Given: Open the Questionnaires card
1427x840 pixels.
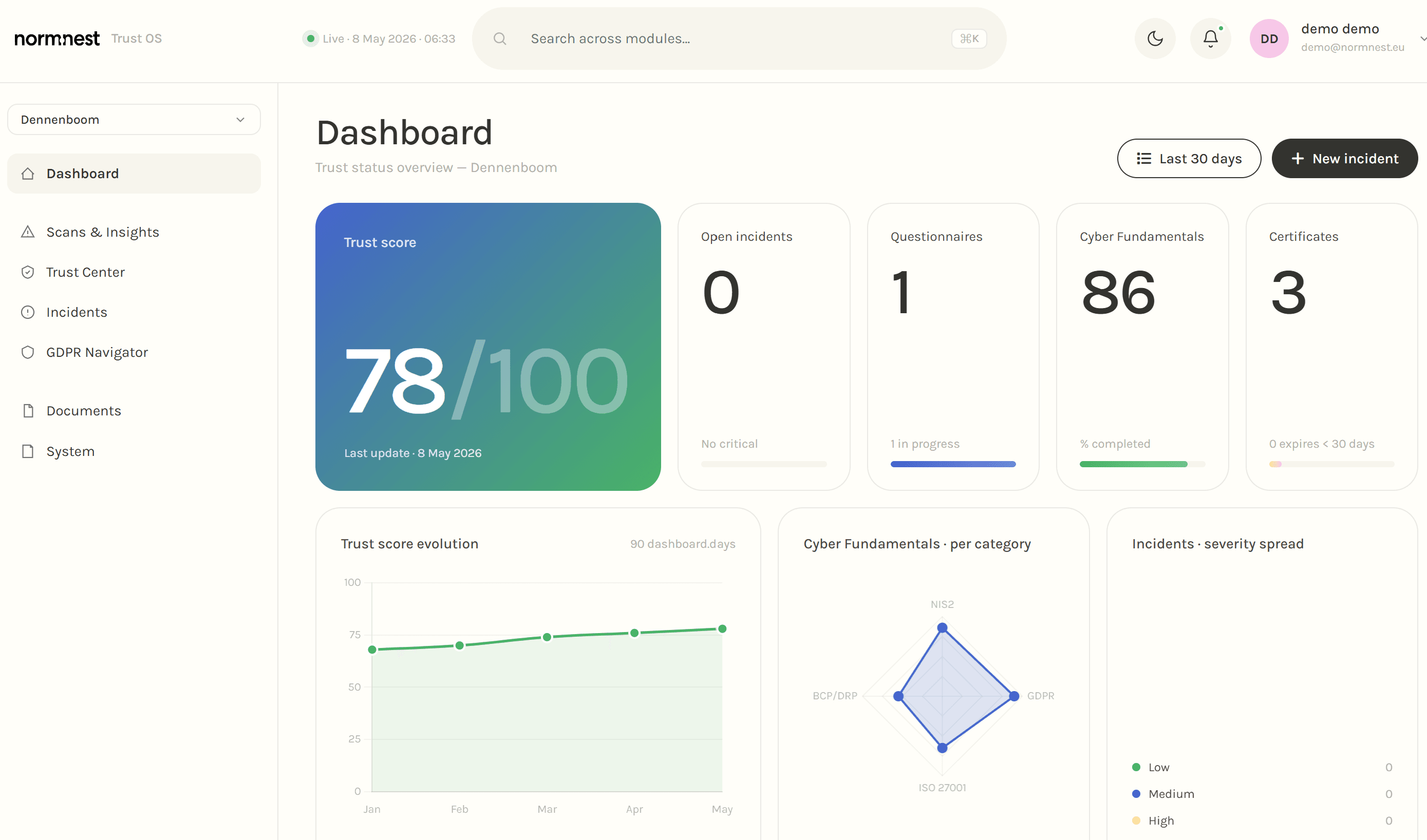Looking at the screenshot, I should (953, 347).
